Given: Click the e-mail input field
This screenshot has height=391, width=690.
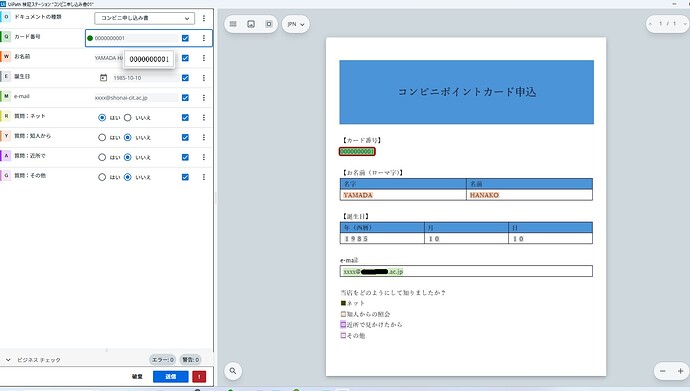Looking at the screenshot, I should coord(136,98).
